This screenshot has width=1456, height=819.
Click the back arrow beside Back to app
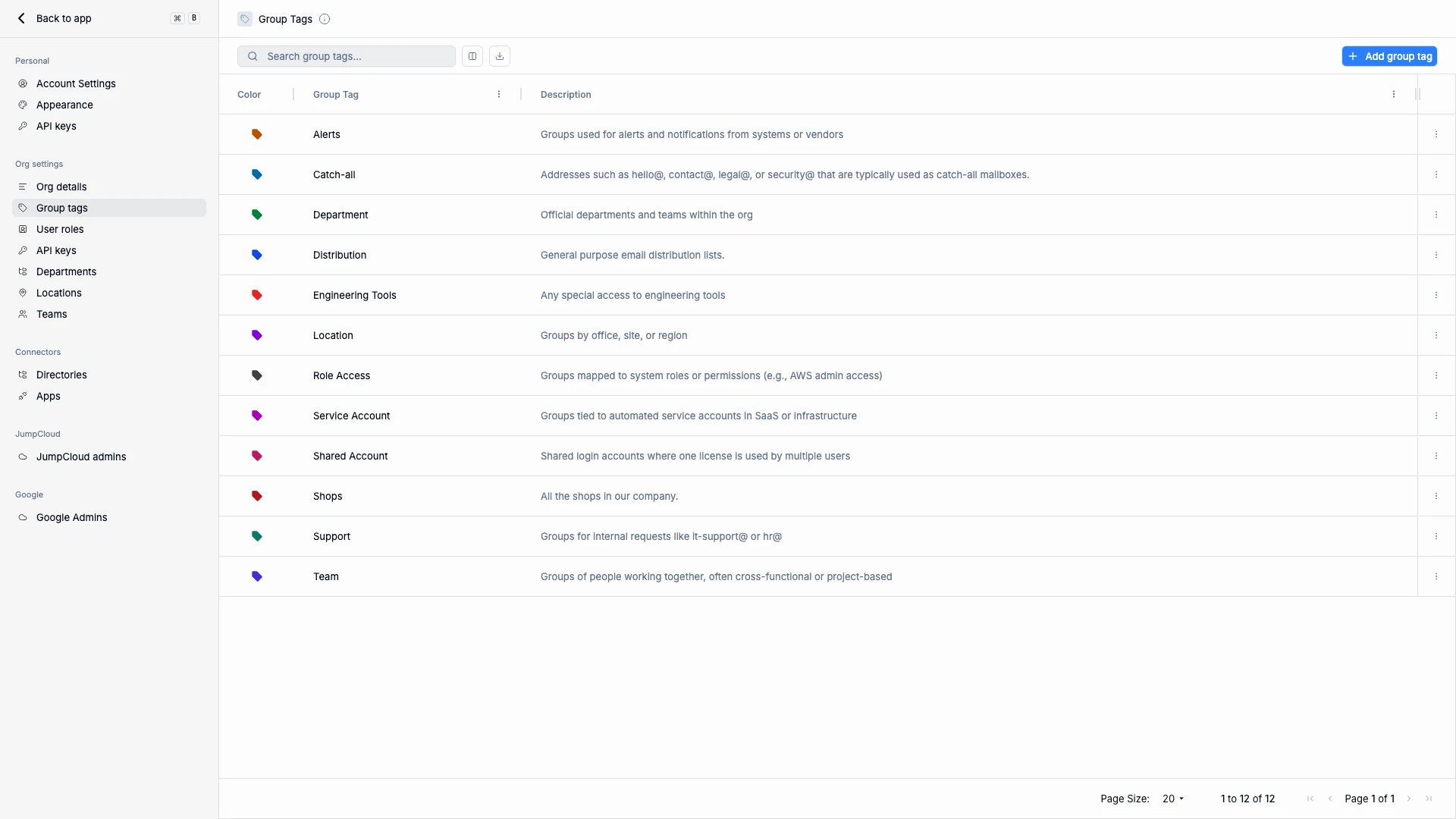point(21,17)
